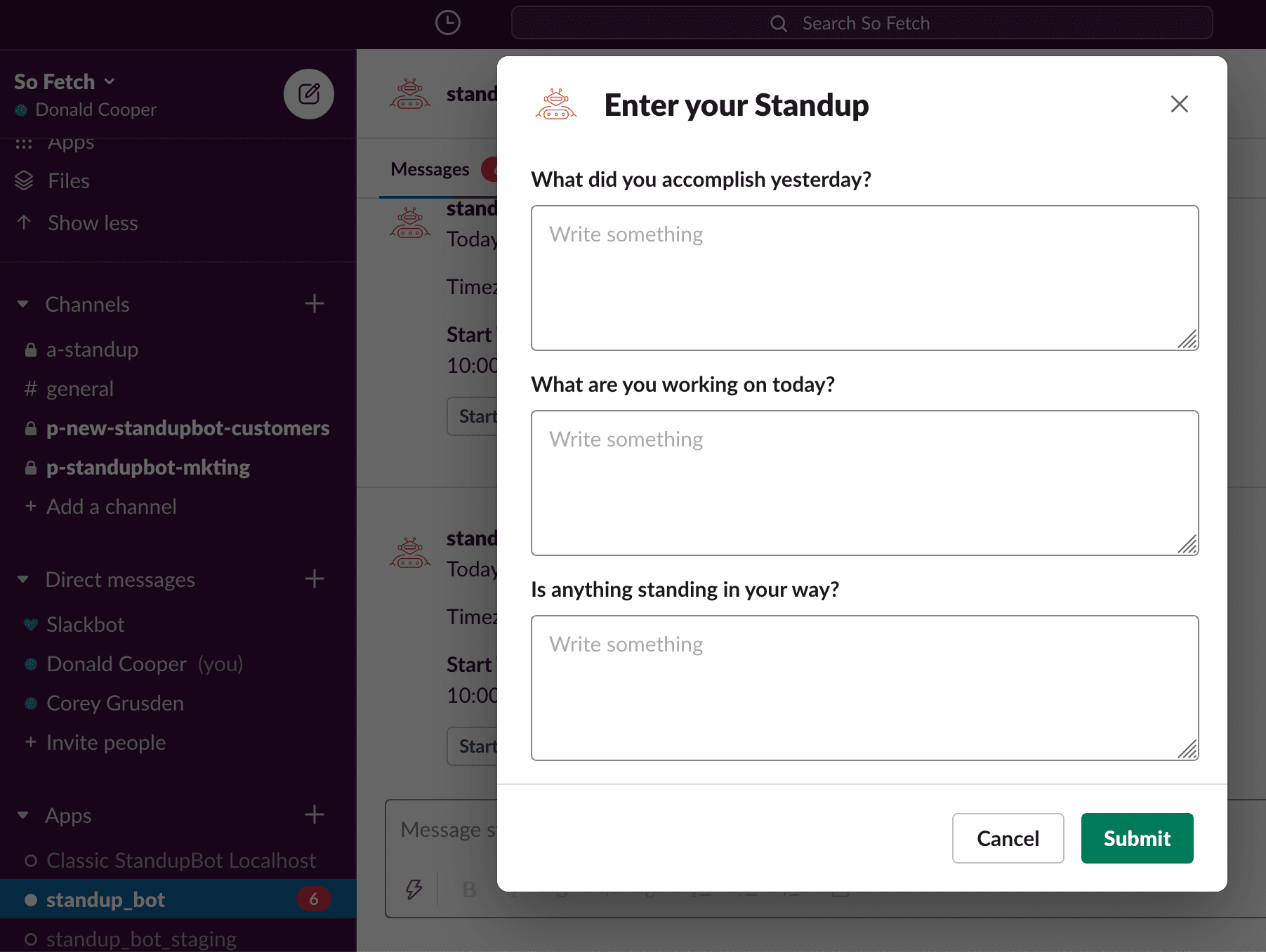Image resolution: width=1266 pixels, height=952 pixels.
Task: Click Show less in the sidebar
Action: pos(93,223)
